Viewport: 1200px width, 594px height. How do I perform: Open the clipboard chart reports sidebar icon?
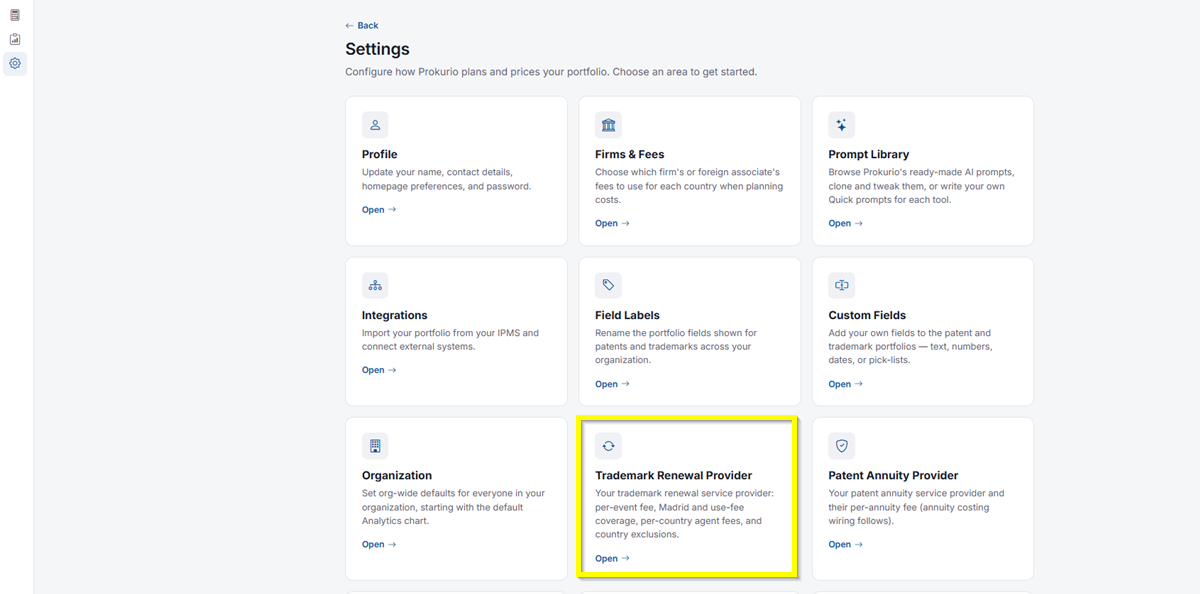[x=15, y=39]
